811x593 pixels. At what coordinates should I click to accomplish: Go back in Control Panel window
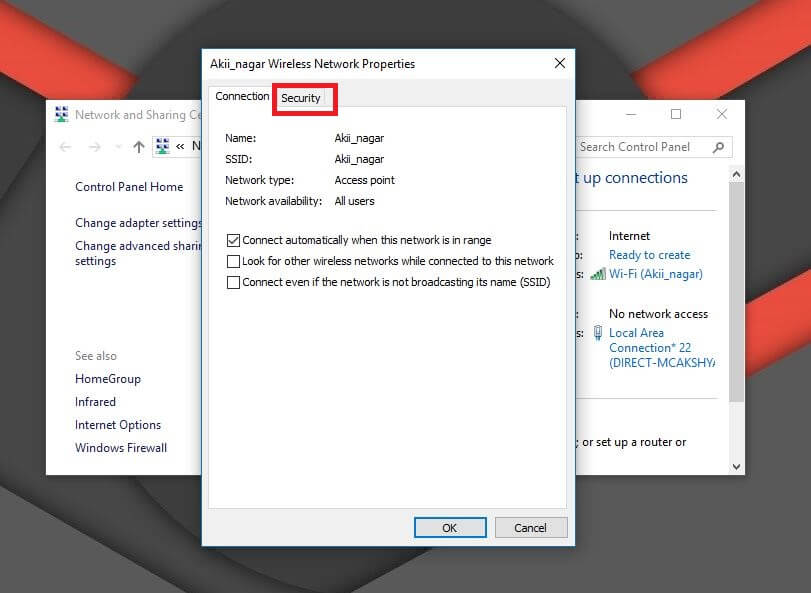coord(66,147)
